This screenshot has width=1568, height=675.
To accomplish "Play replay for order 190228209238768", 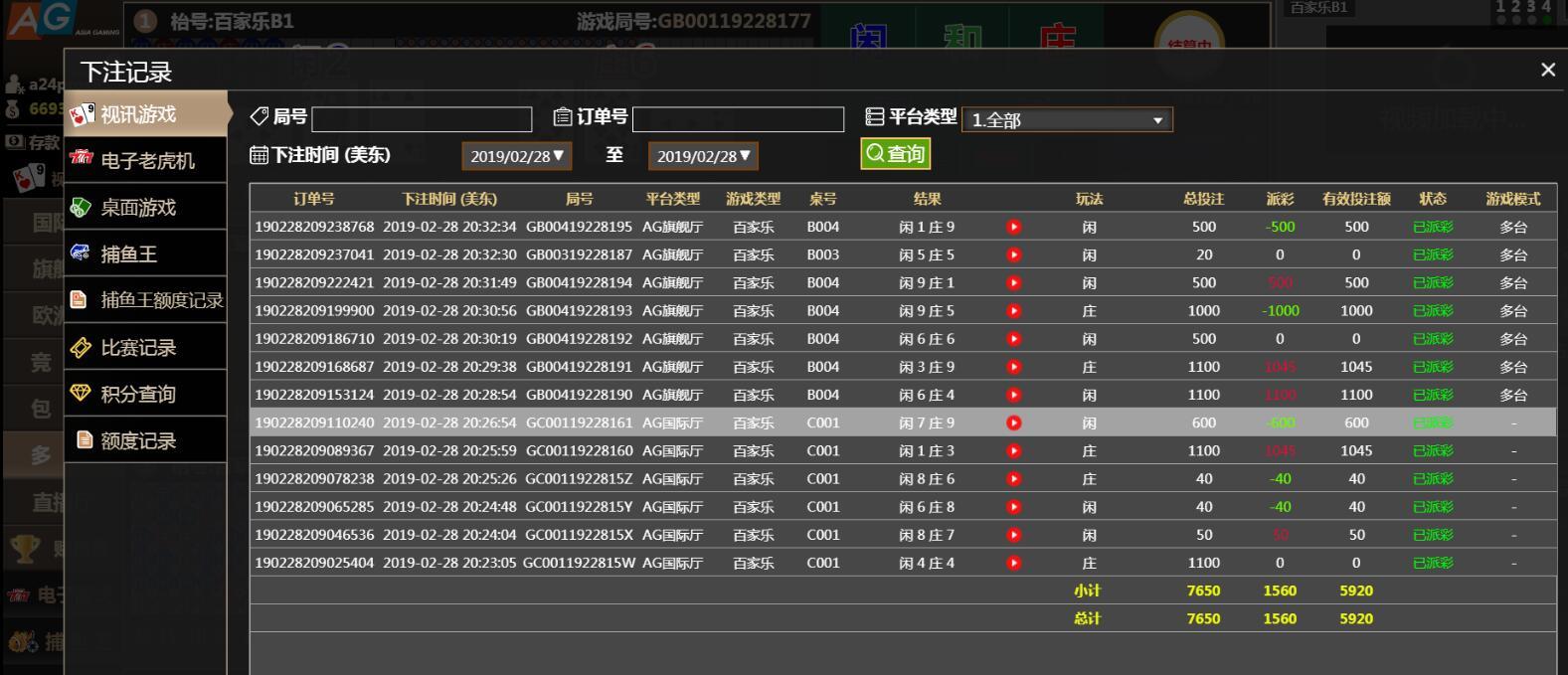I will (1013, 227).
